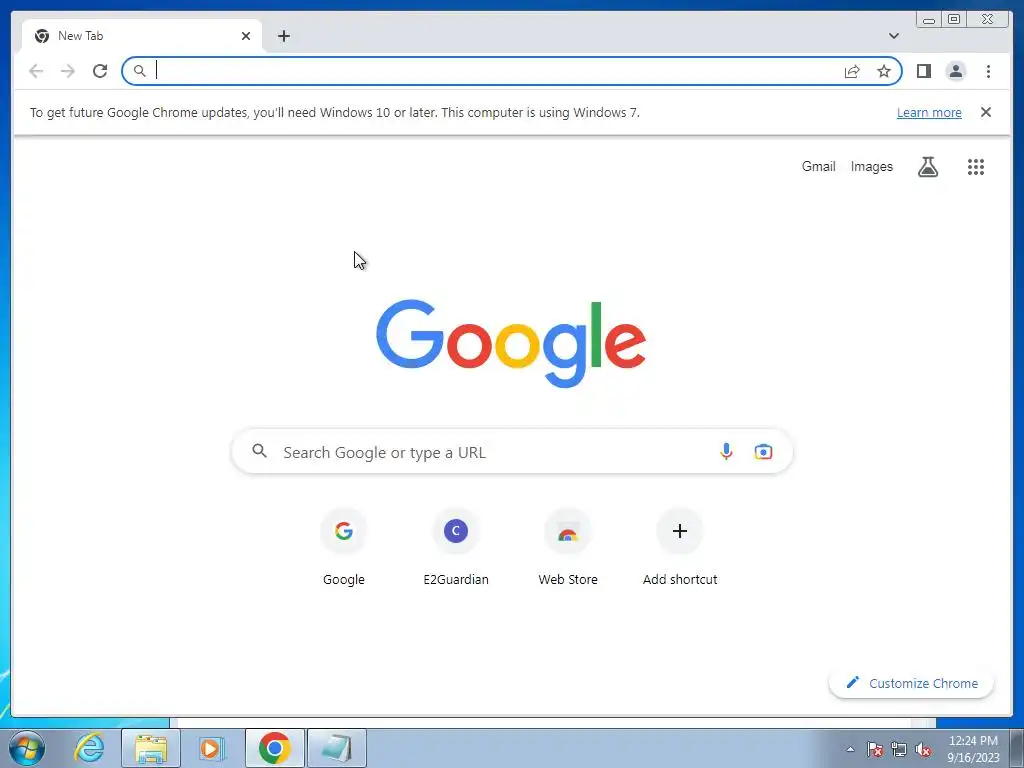Click the network status tray icon

899,749
